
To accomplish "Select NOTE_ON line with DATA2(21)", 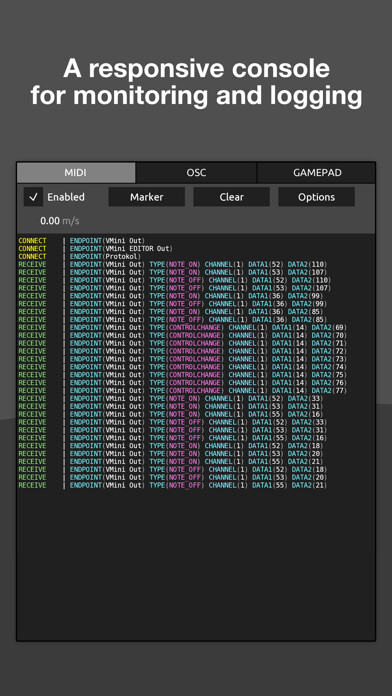I will [171, 462].
